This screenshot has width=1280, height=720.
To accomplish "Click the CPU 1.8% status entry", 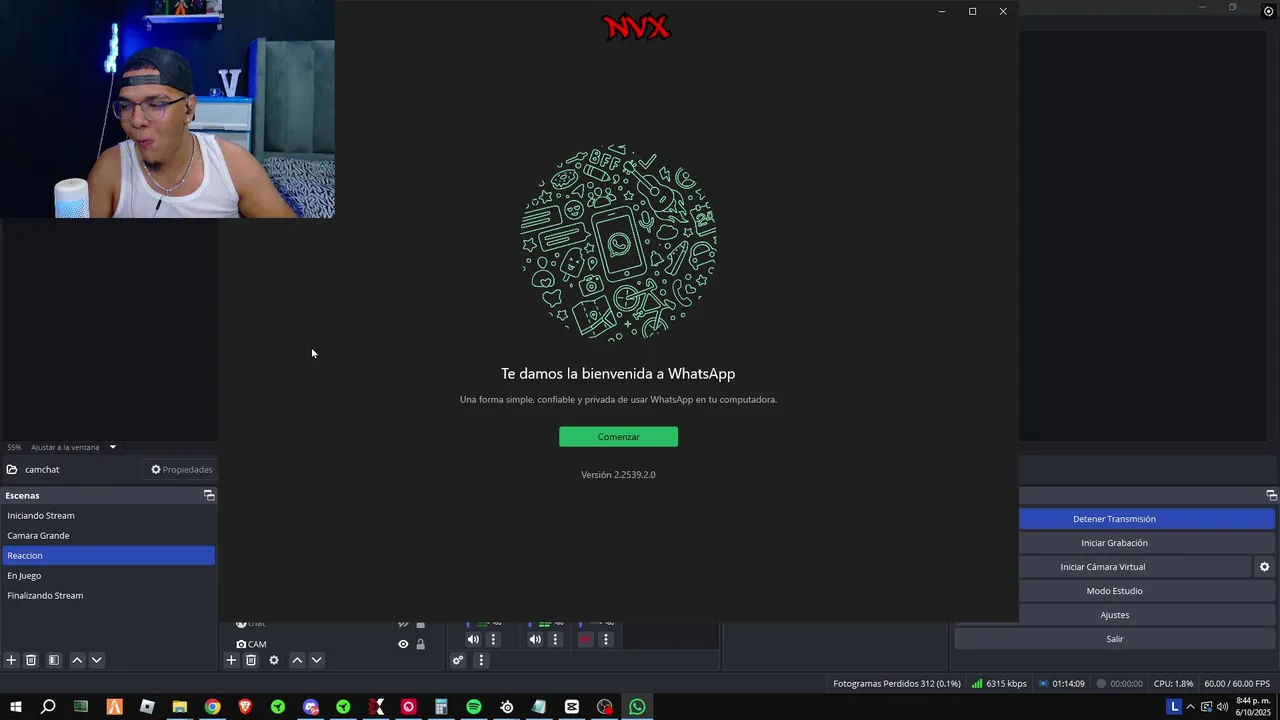I will click(x=1173, y=684).
